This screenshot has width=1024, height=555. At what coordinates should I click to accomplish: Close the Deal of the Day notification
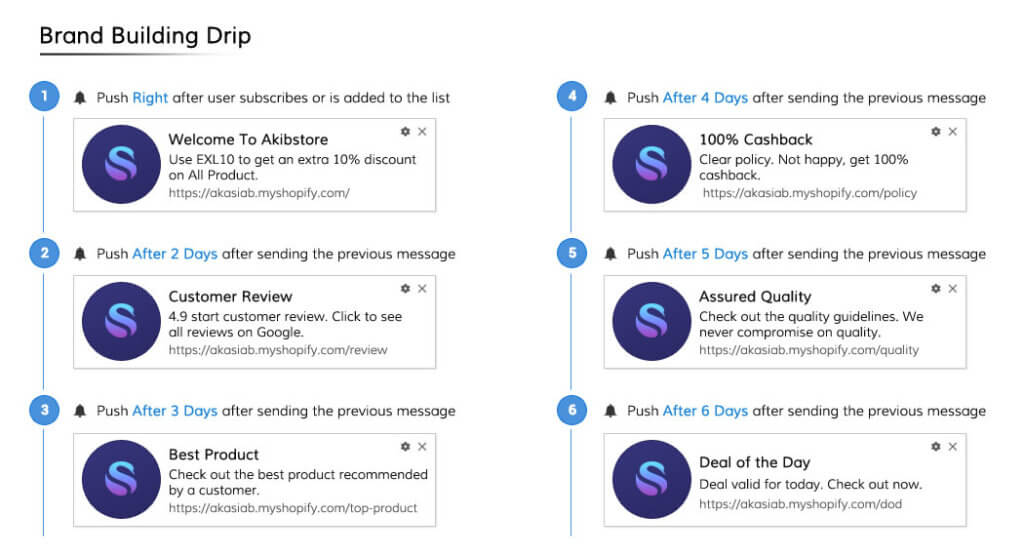coord(953,447)
